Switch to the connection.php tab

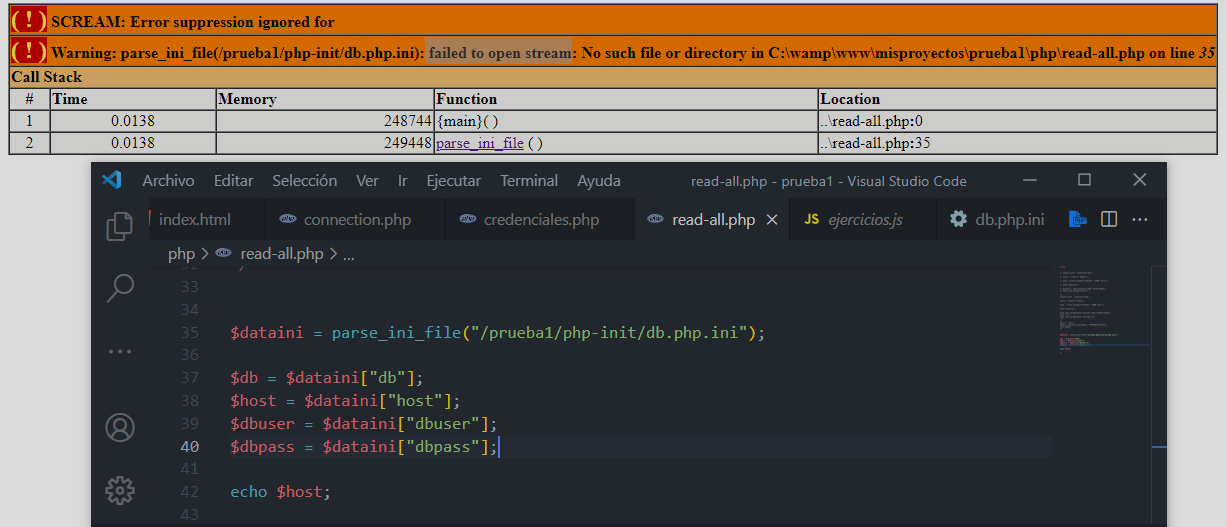356,220
